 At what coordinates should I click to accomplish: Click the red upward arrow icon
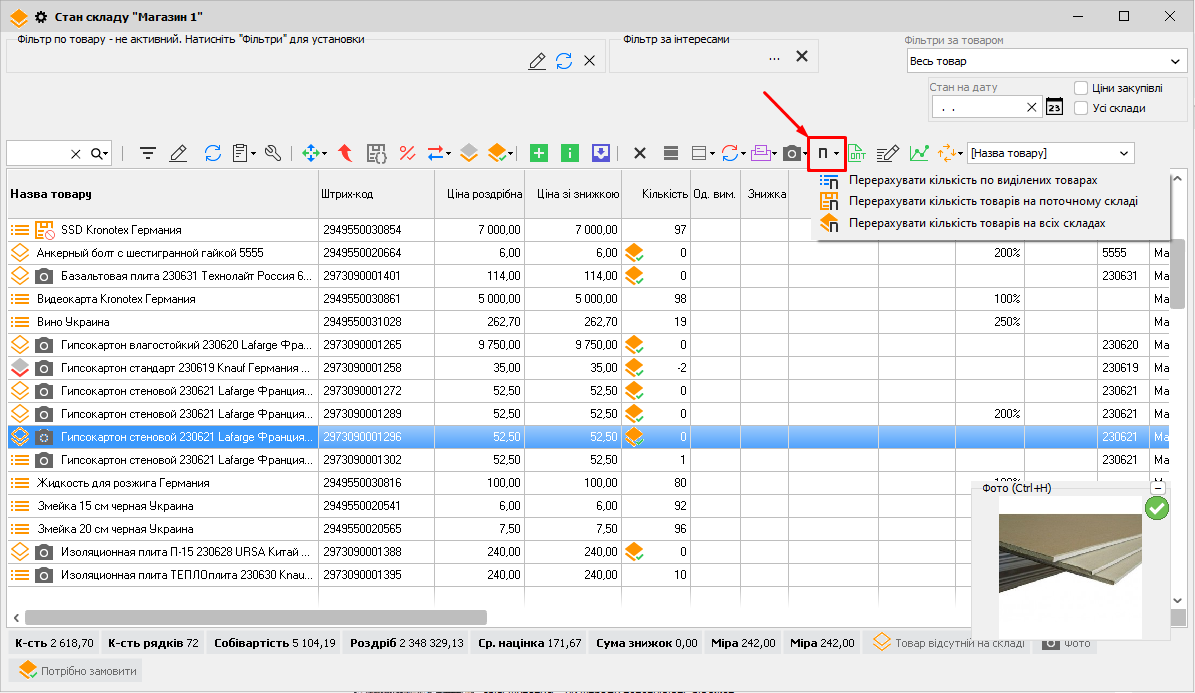coord(345,153)
